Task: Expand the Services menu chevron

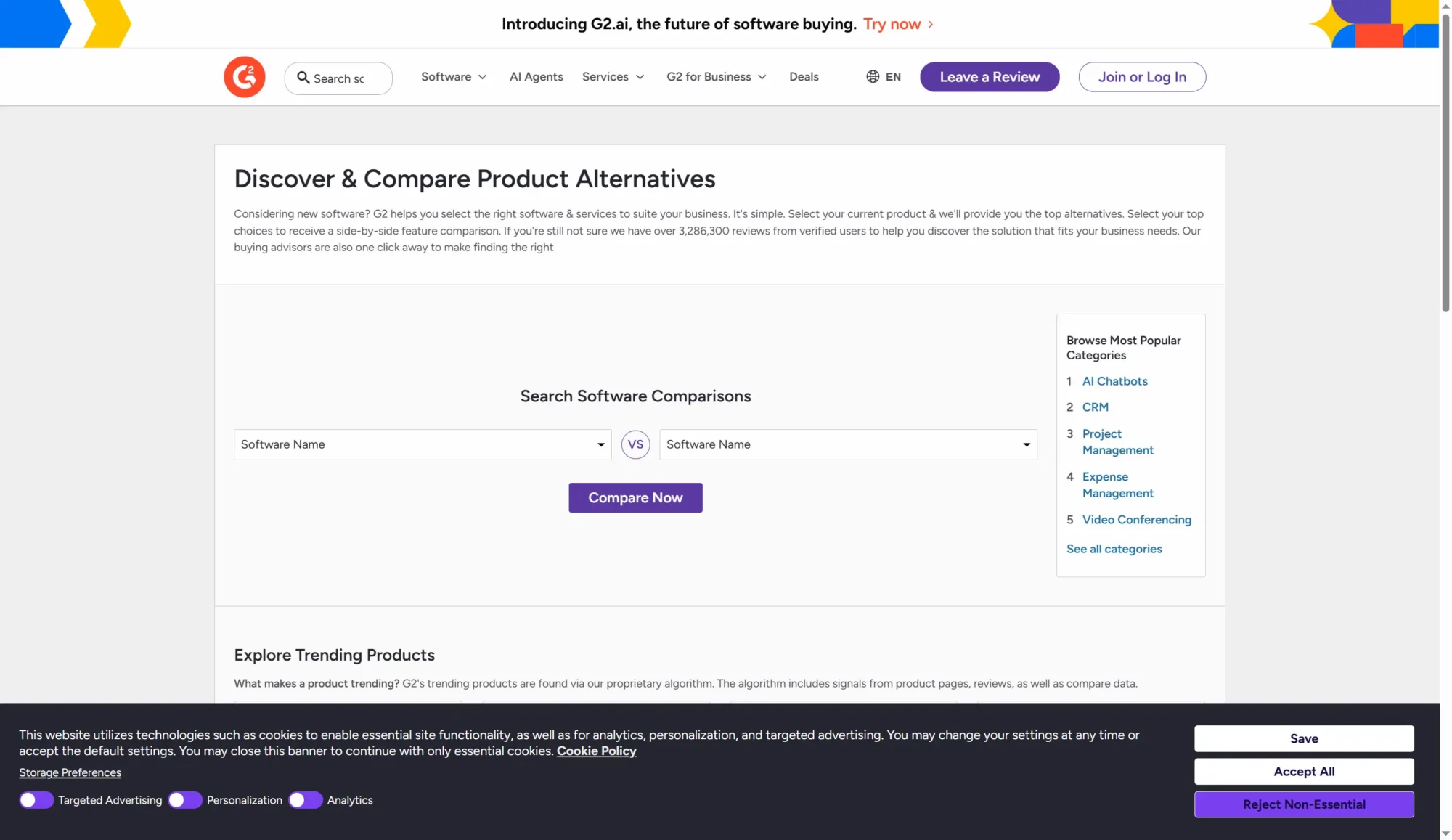Action: 640,77
